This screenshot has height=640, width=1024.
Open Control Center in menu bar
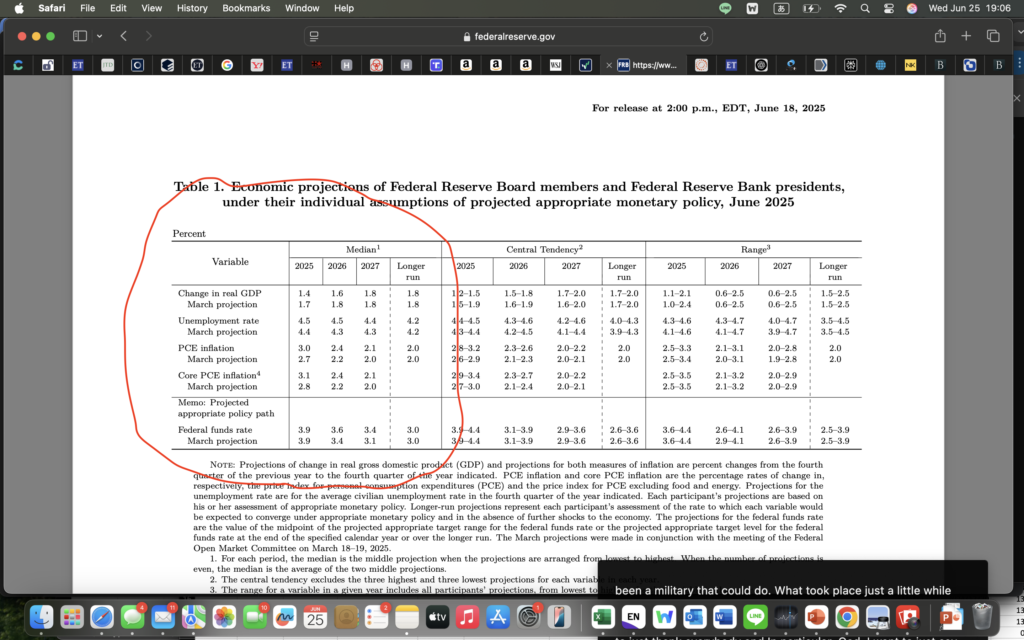pyautogui.click(x=887, y=8)
